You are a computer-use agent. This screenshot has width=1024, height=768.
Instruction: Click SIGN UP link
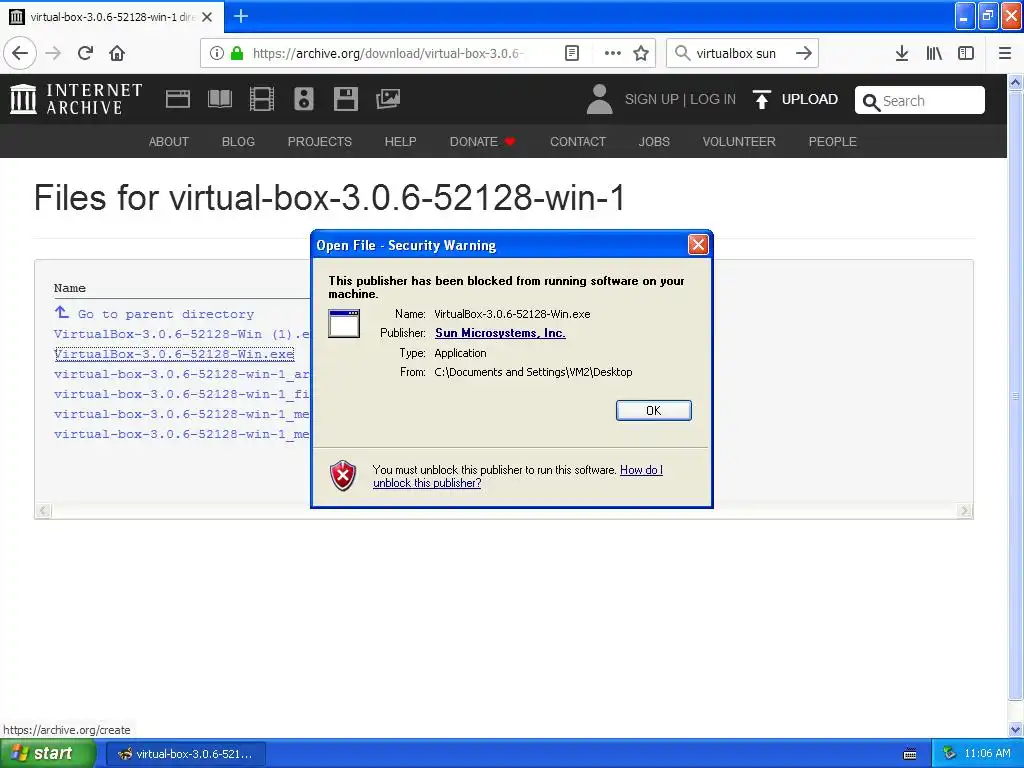coord(652,99)
